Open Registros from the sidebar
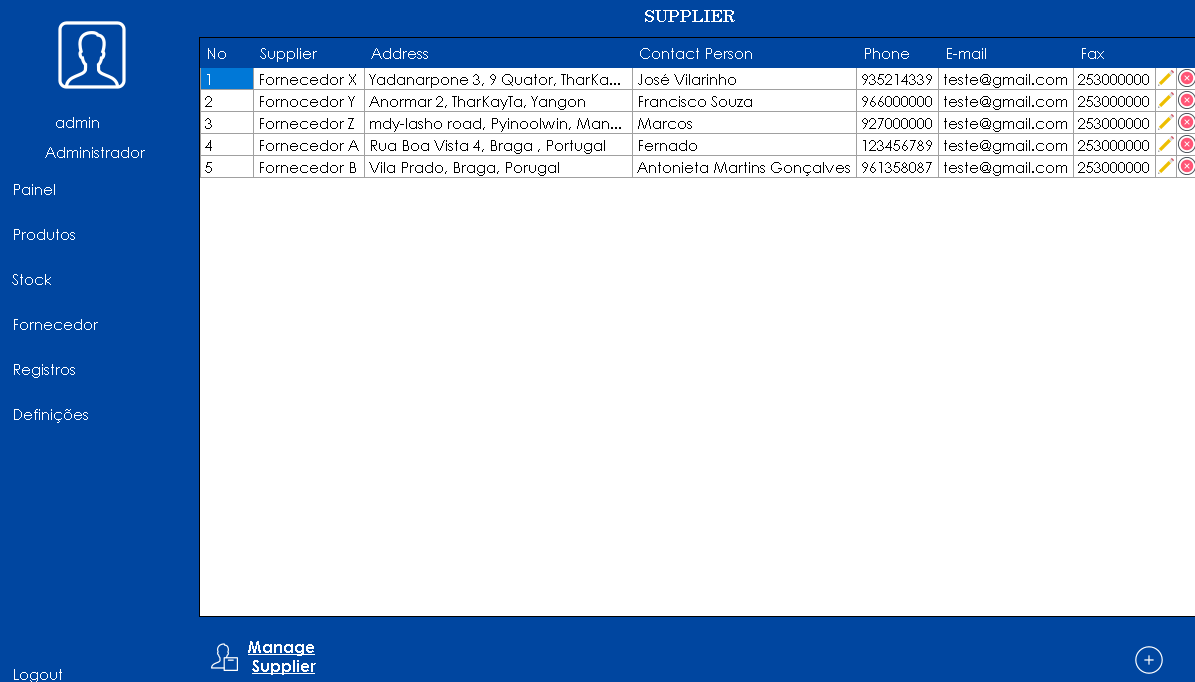 click(44, 370)
